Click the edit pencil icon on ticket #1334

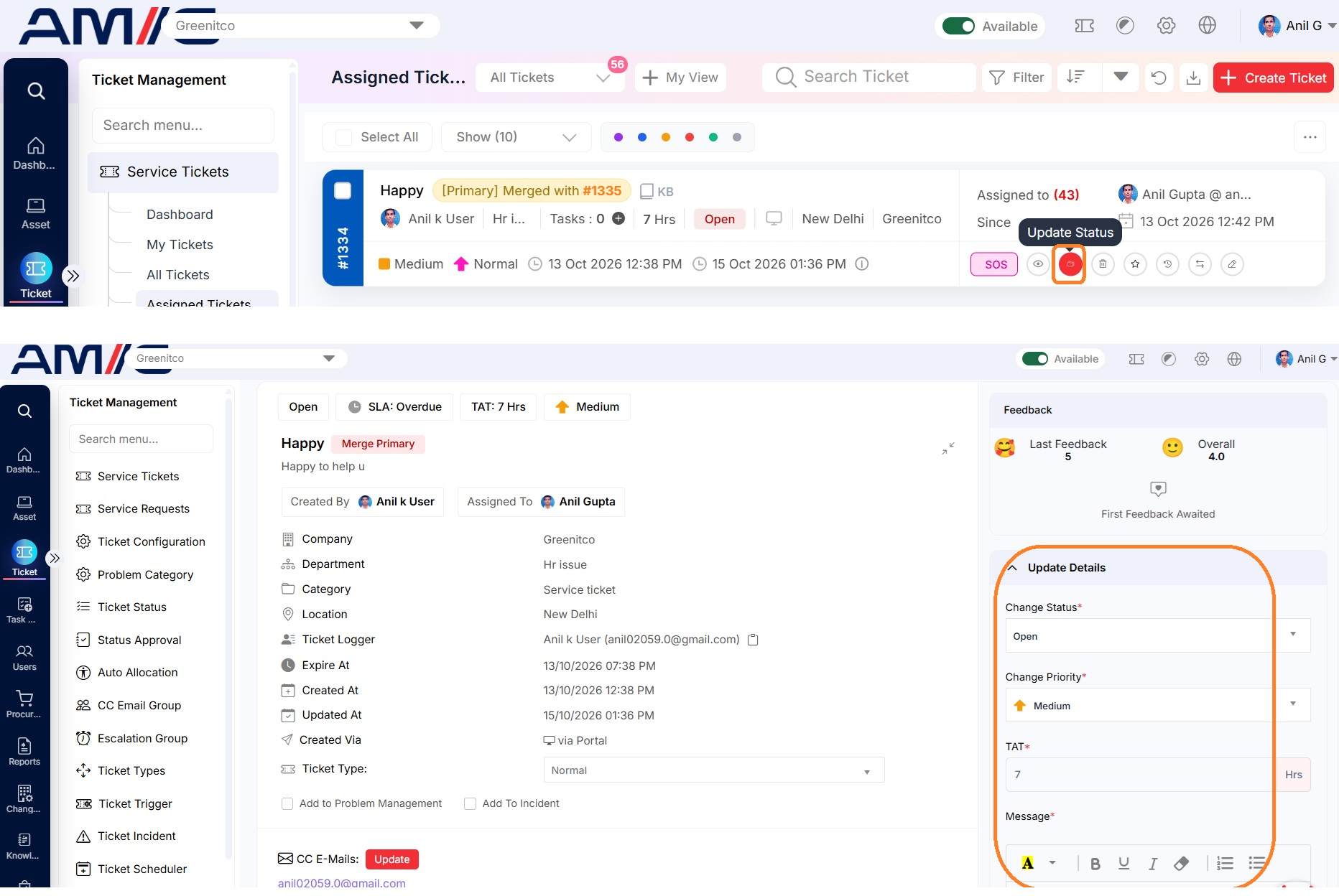coord(1232,264)
